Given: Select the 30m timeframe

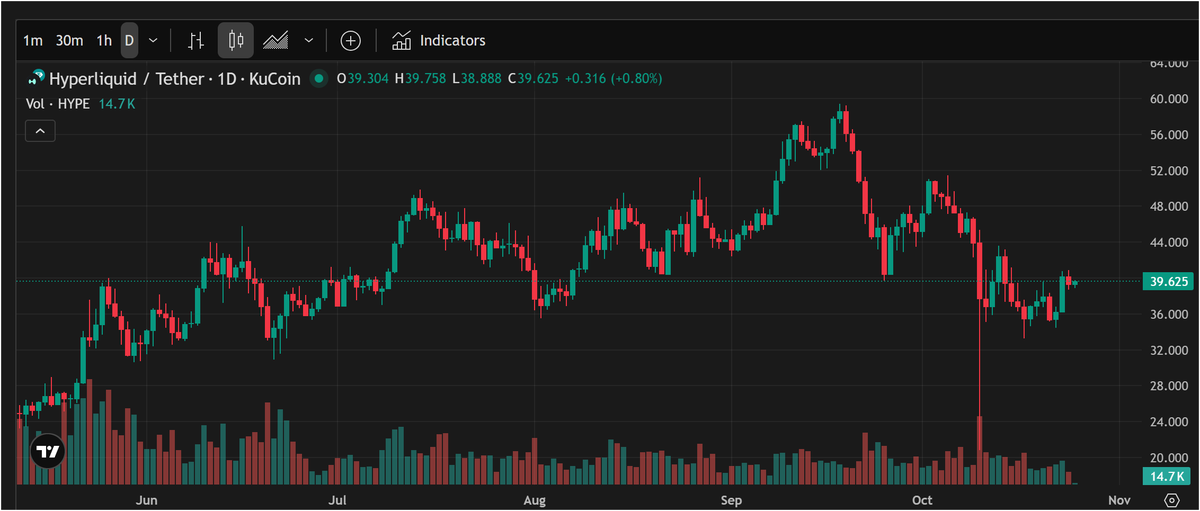Looking at the screenshot, I should point(70,41).
